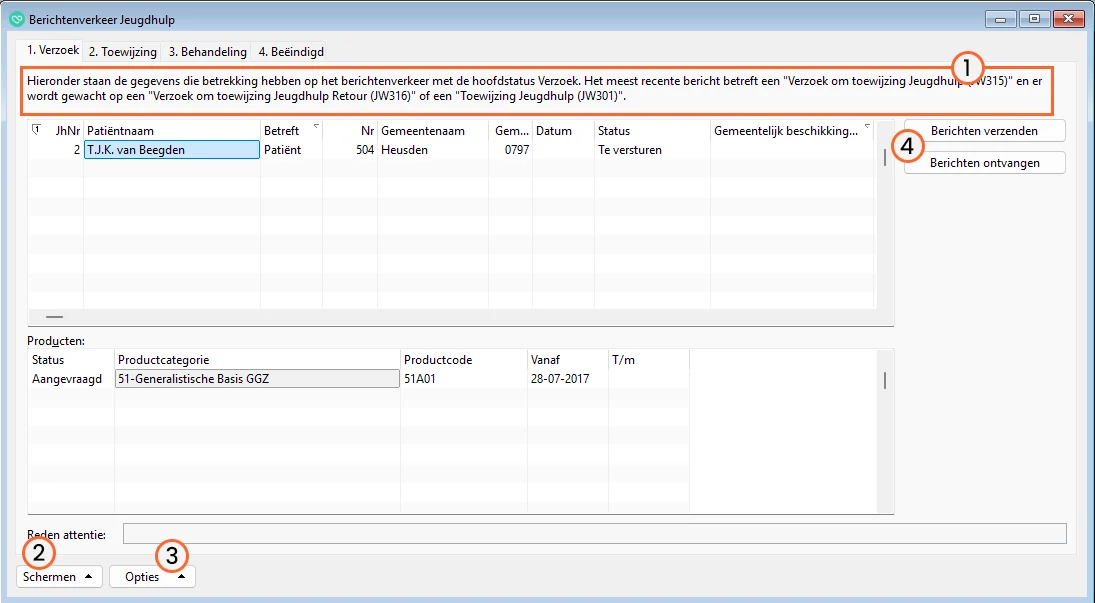Screen dimensions: 1095x603
Task: Go to the 4. Beëindigd tab
Action: pyautogui.click(x=291, y=51)
